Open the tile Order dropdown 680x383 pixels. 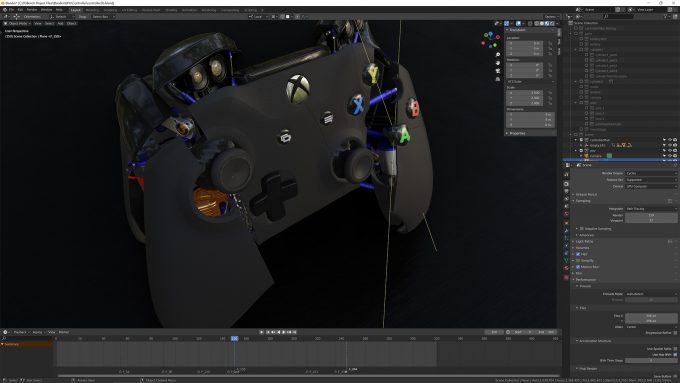(x=651, y=327)
